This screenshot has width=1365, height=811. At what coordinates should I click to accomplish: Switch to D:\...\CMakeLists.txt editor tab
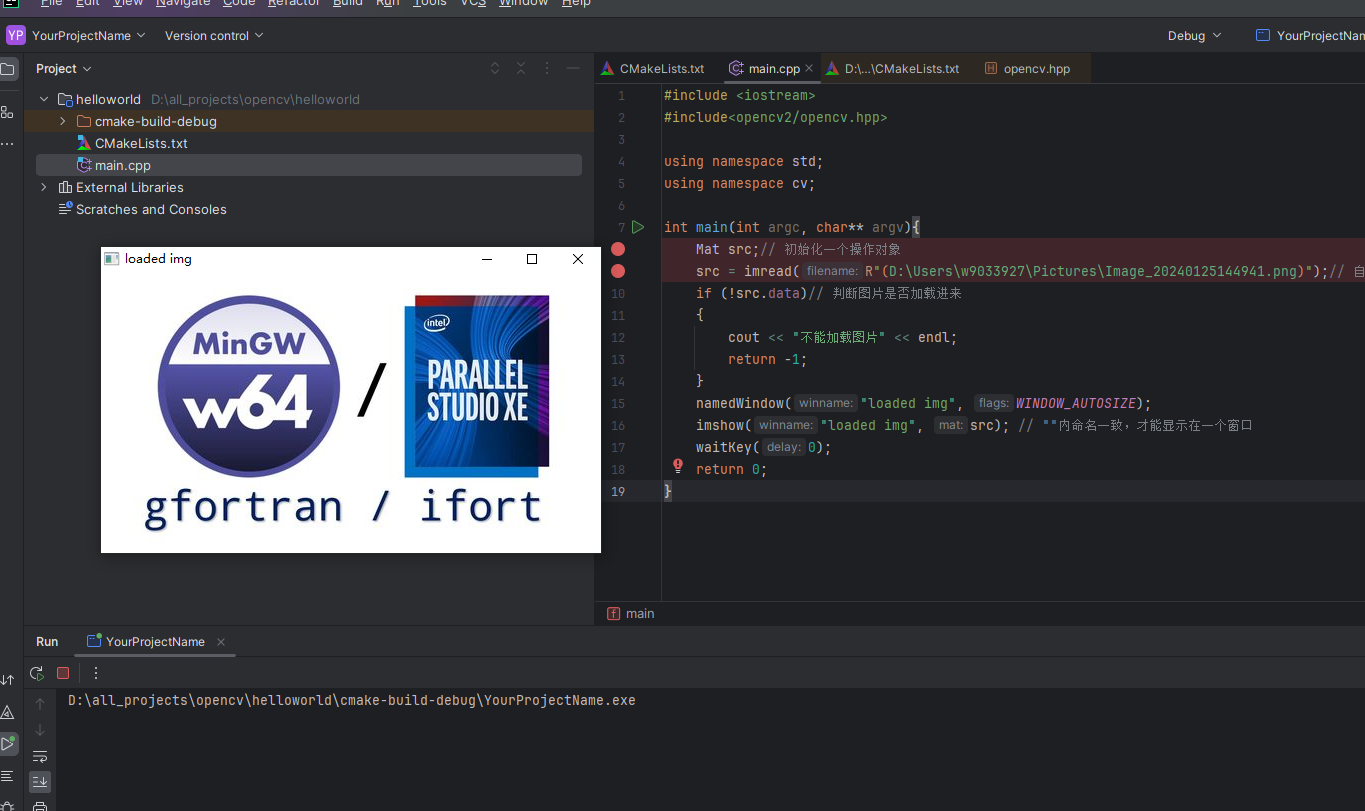892,69
